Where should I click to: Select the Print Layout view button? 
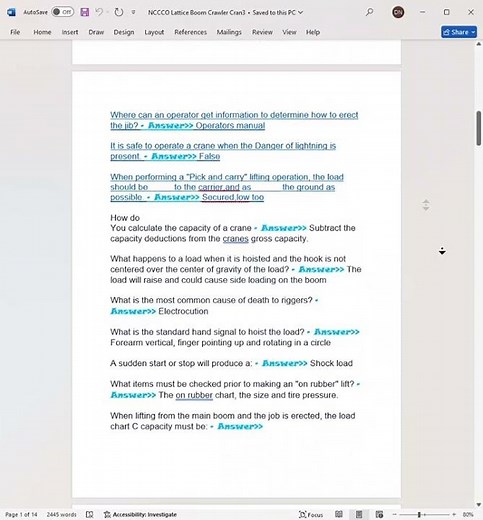point(359,514)
